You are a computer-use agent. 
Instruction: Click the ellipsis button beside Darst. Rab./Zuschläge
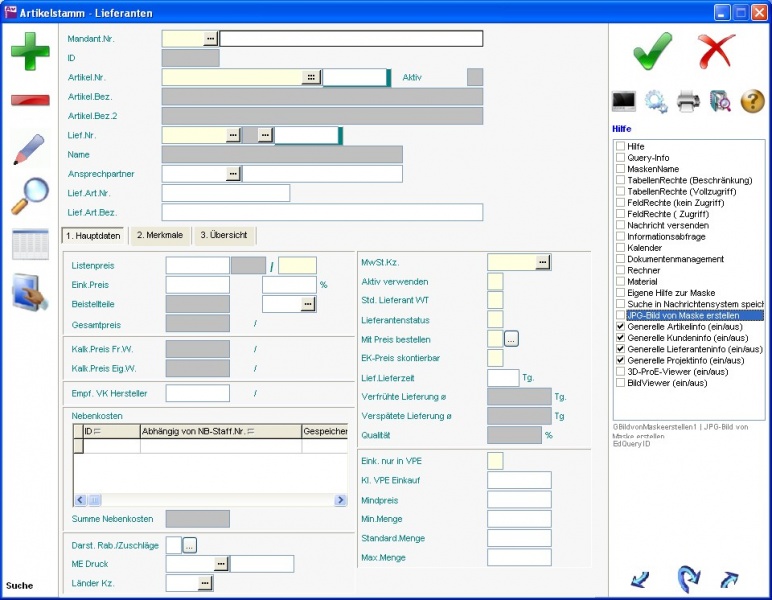tap(189, 545)
